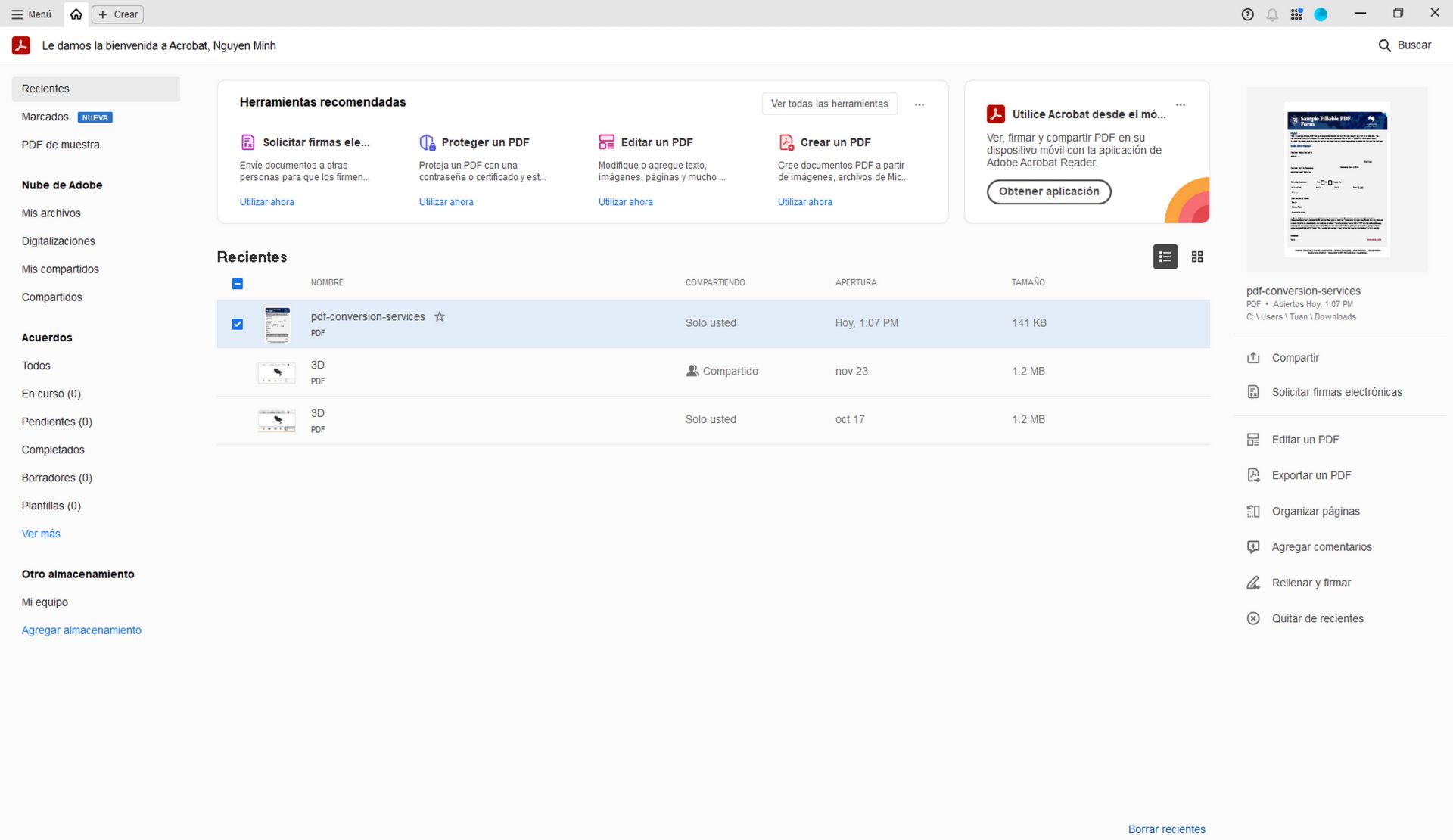The width and height of the screenshot is (1453, 840).
Task: Open notifications bell icon
Action: pos(1272,14)
